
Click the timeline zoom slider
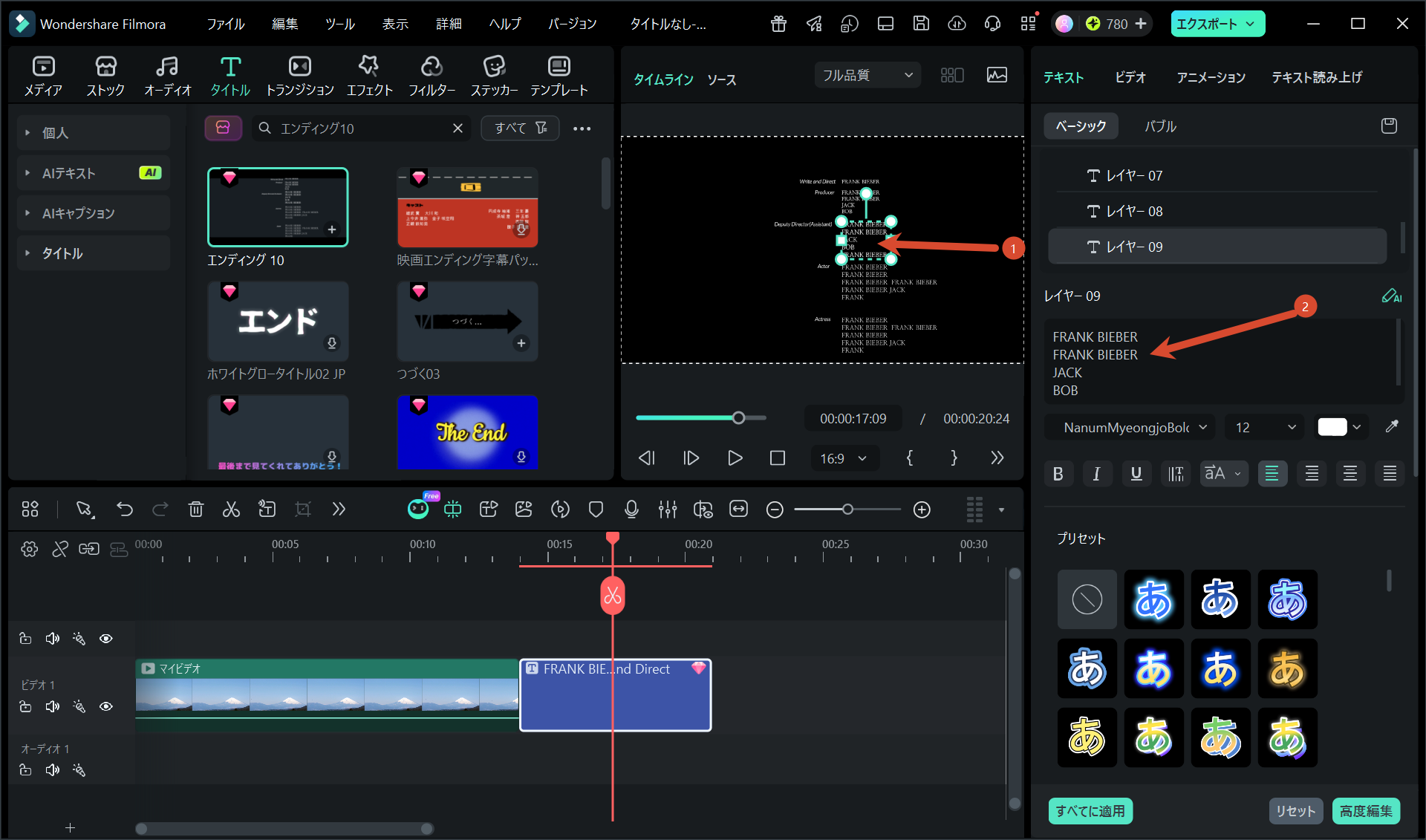(x=847, y=509)
